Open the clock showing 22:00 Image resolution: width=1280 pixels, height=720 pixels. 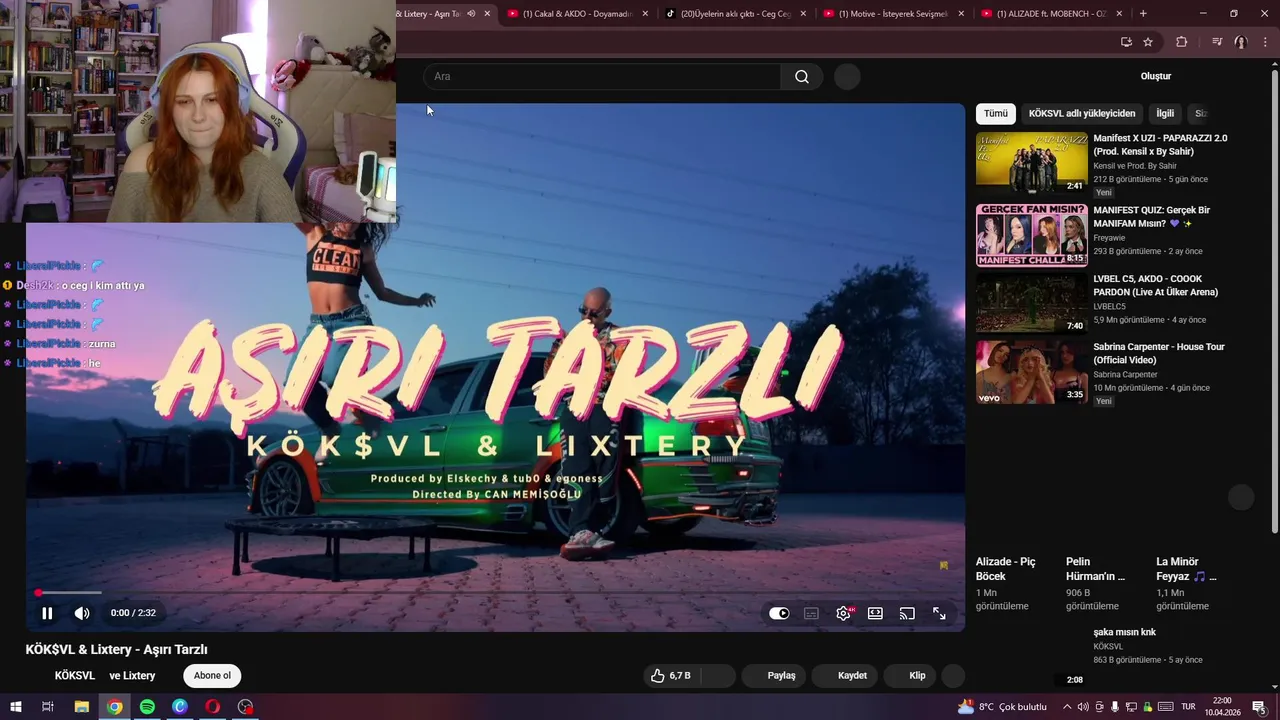click(1222, 707)
